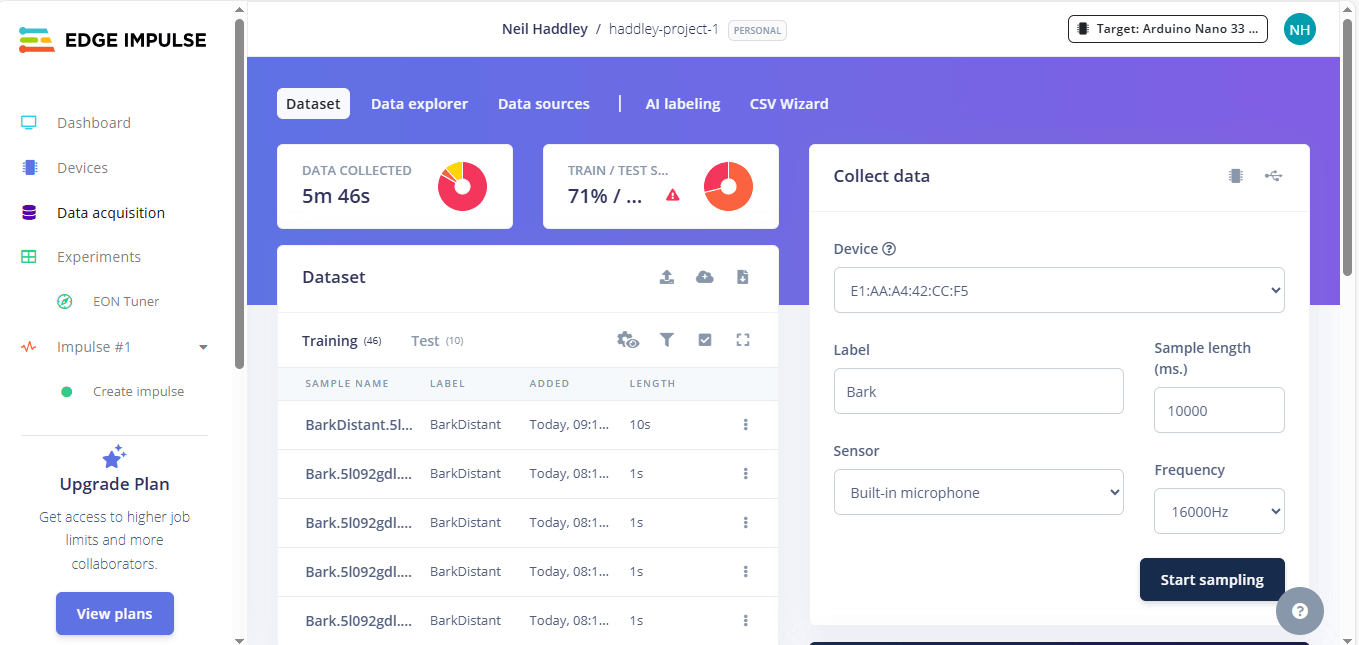The width and height of the screenshot is (1359, 645).
Task: Open the CSV Wizard tab
Action: tap(789, 104)
